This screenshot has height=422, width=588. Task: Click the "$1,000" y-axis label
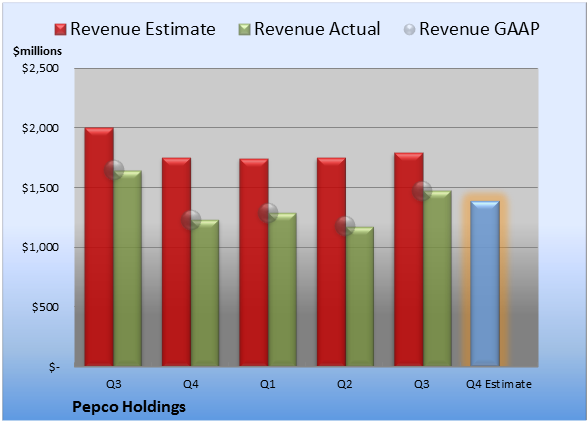(x=40, y=247)
